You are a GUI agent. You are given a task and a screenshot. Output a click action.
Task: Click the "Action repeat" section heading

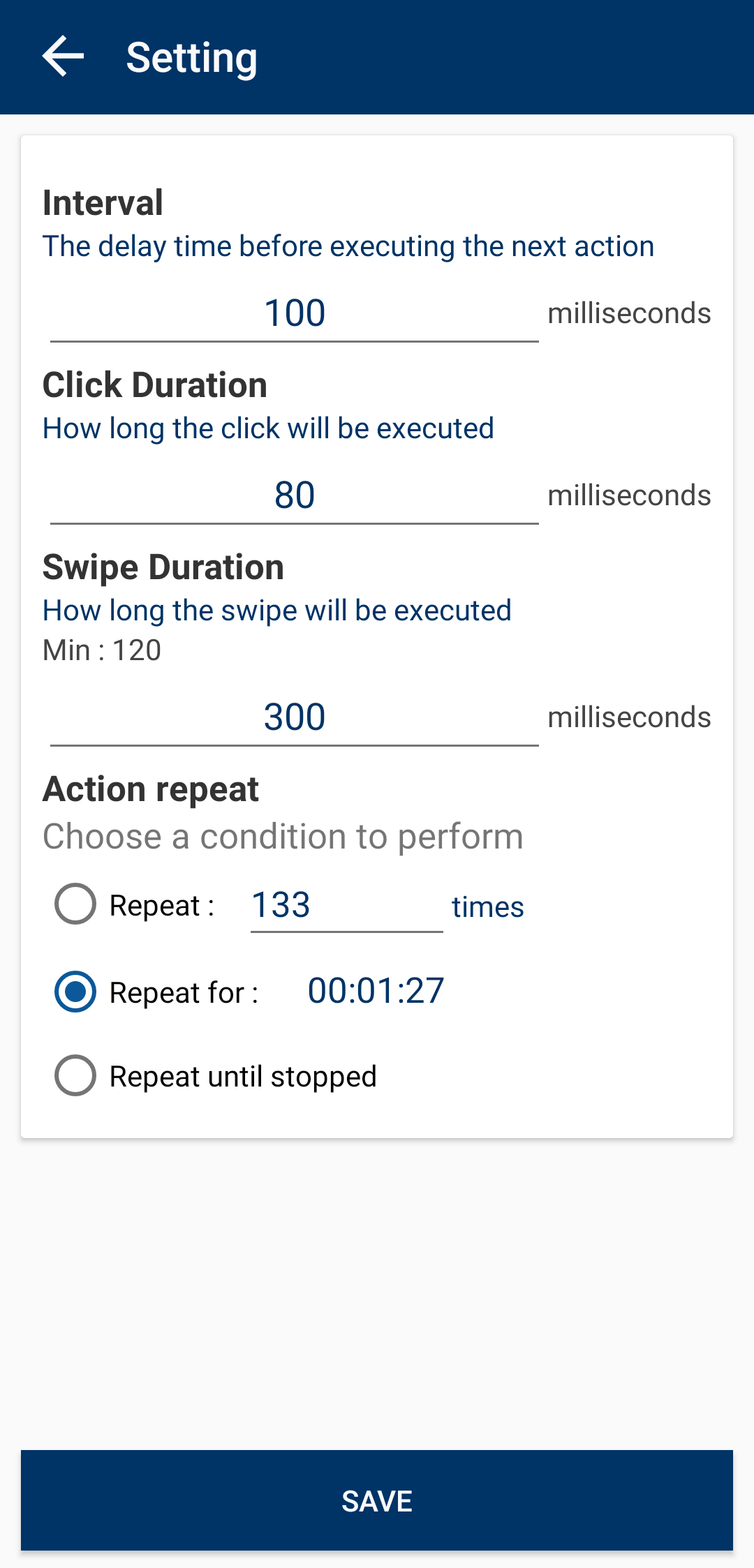tap(151, 789)
